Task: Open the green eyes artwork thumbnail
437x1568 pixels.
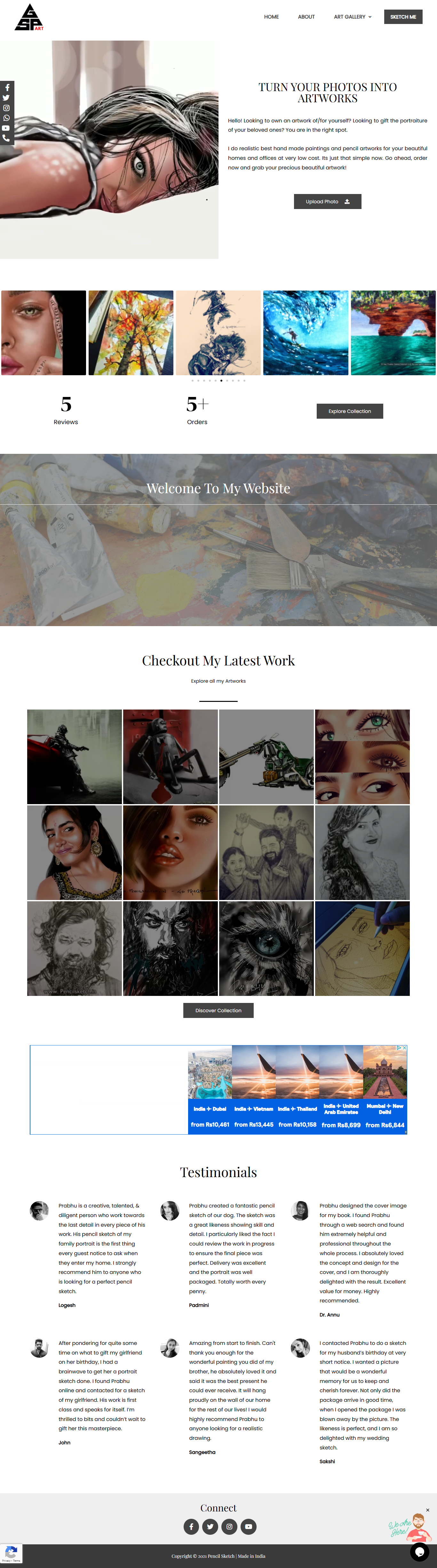Action: (362, 757)
